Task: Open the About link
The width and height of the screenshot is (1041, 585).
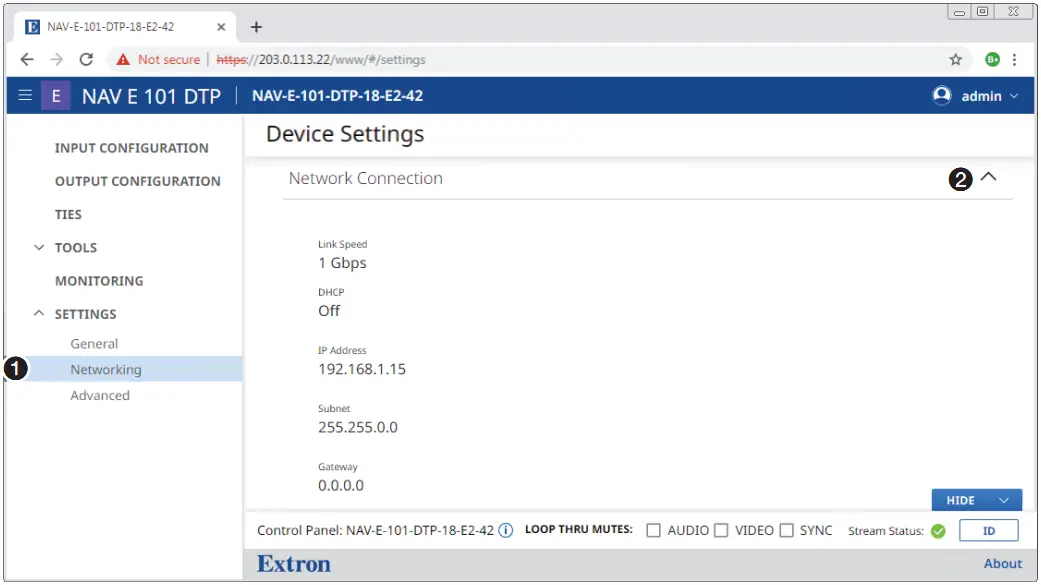Action: [x=1002, y=564]
